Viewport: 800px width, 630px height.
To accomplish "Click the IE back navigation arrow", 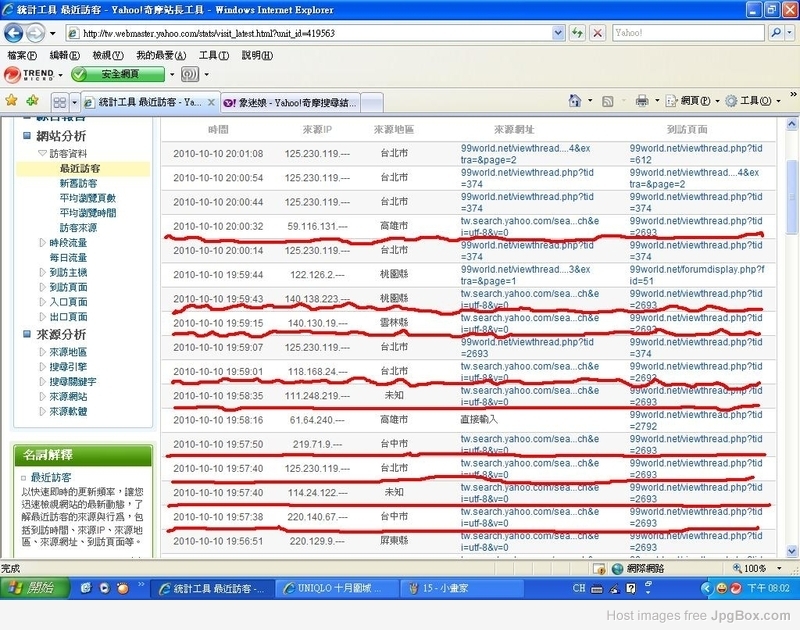I will coord(14,34).
